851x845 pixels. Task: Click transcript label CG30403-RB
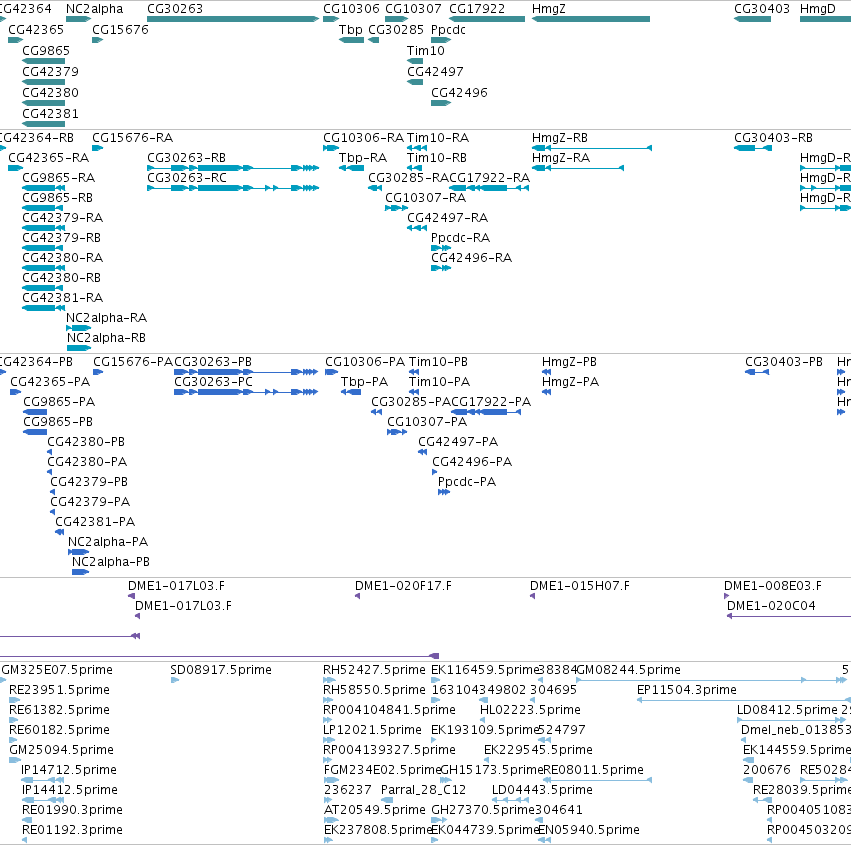(x=773, y=137)
